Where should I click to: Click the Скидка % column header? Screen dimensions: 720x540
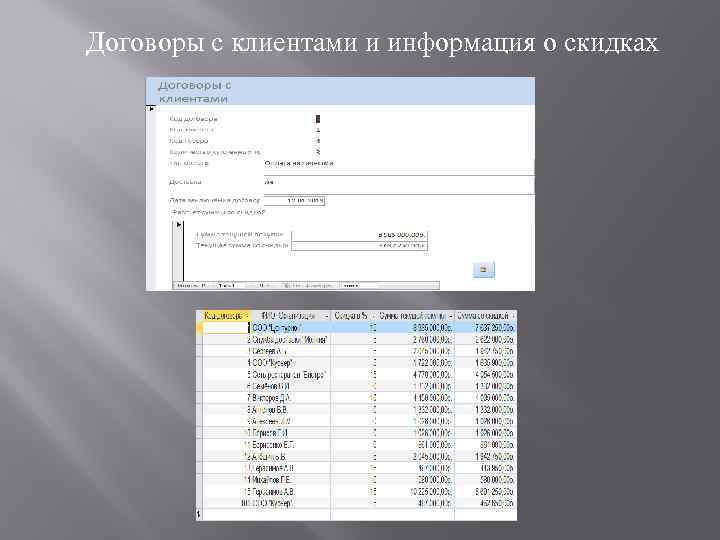point(354,316)
